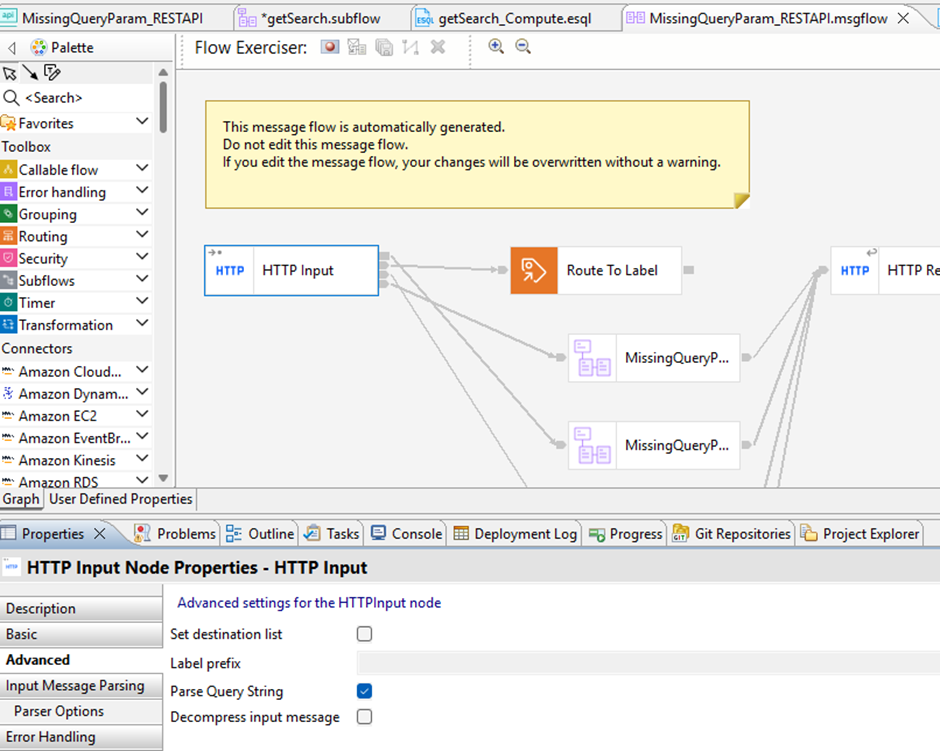Click the zoom in magnifier icon
Viewport: 940px width, 751px height.
[496, 46]
